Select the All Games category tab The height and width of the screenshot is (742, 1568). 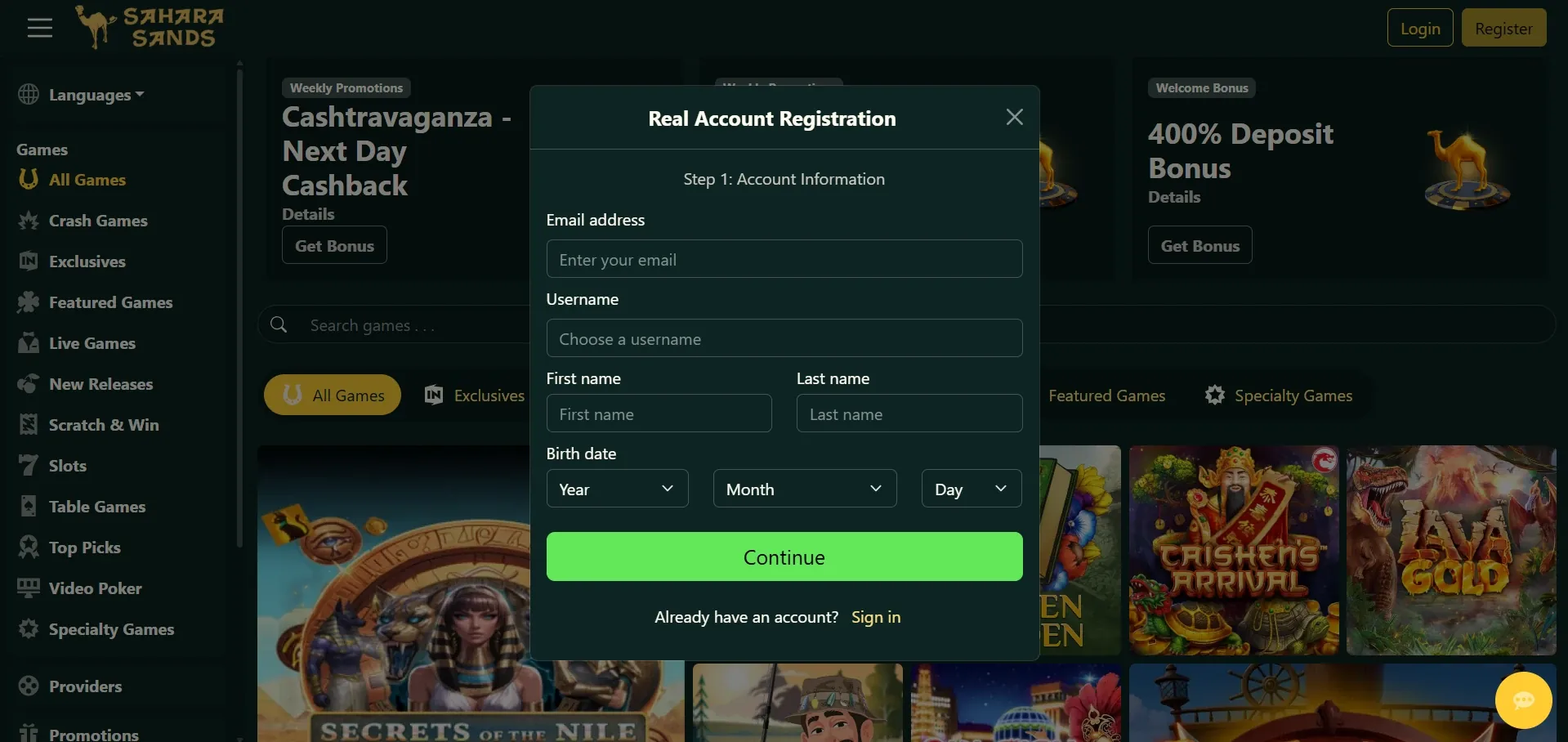333,395
